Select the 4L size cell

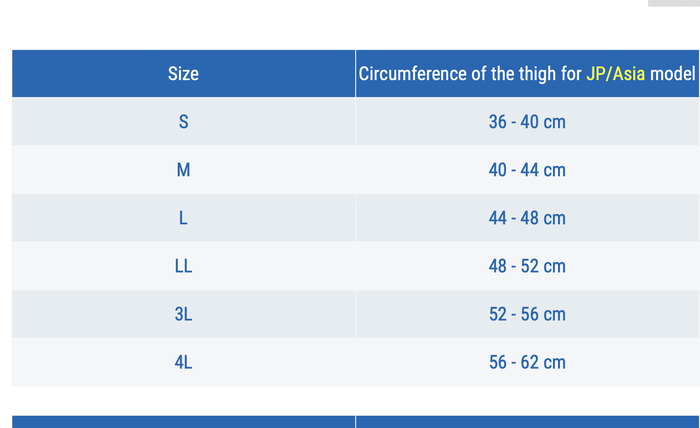coord(183,362)
